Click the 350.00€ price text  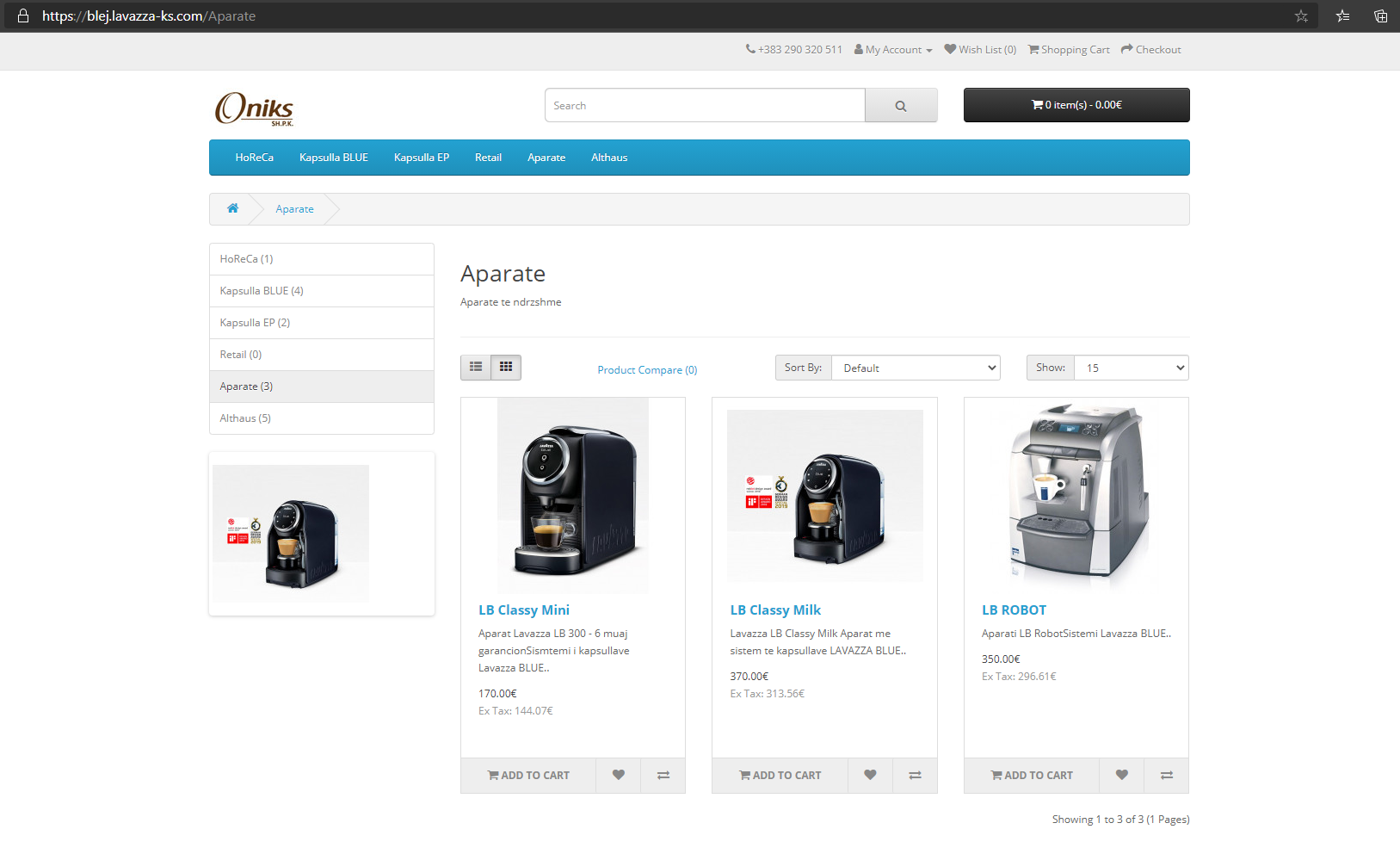coord(1001,659)
